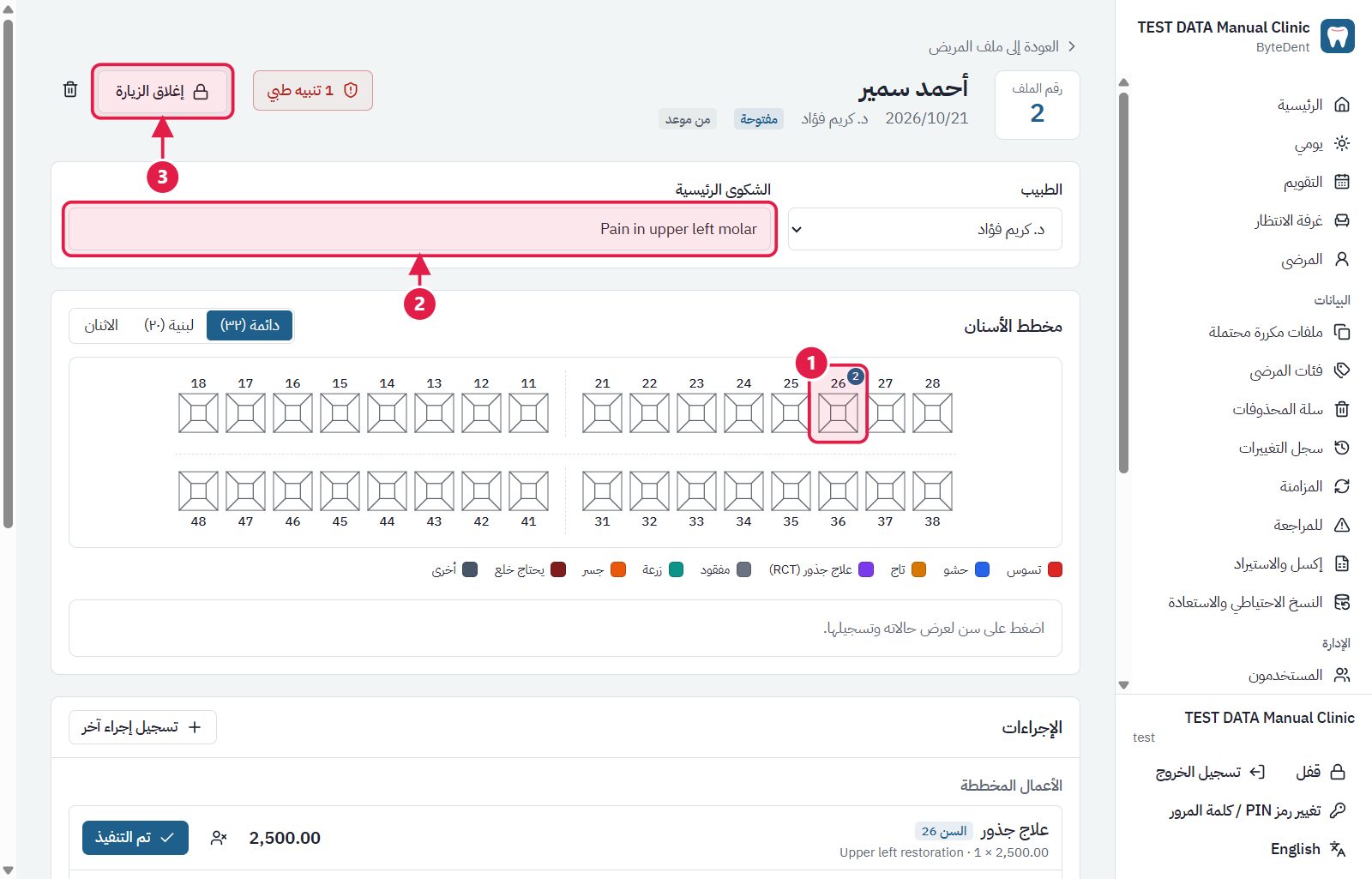The width and height of the screenshot is (1372, 879).
Task: Switch to لبنية (٢٠) primary teeth tab
Action: point(169,325)
